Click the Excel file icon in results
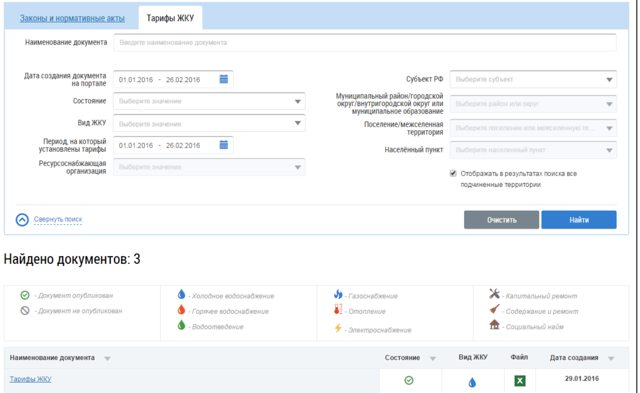Screen dimensions: 640x393 tap(520, 381)
